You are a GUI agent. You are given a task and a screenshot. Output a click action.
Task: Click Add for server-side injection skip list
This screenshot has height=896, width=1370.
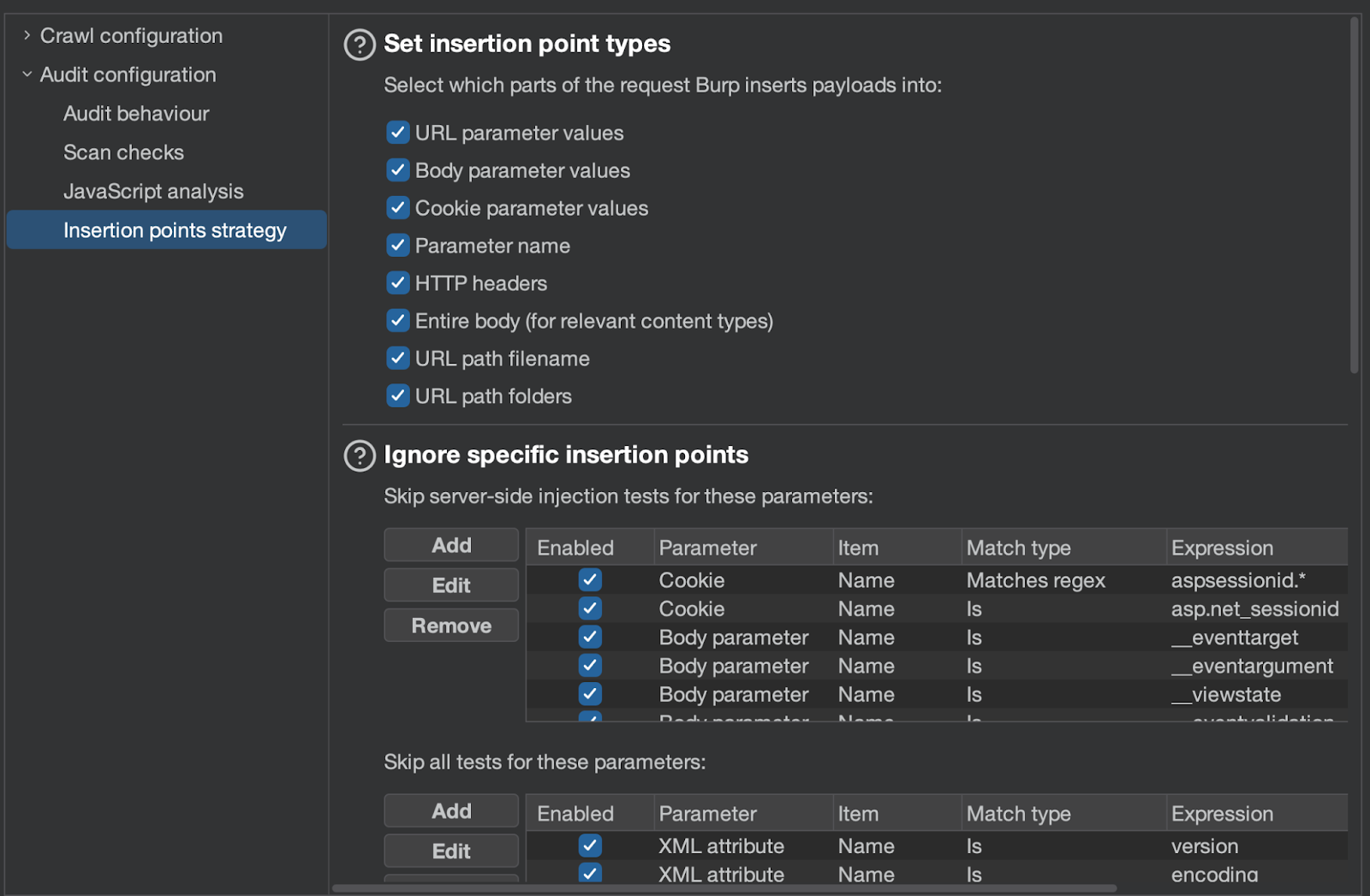[x=451, y=546]
